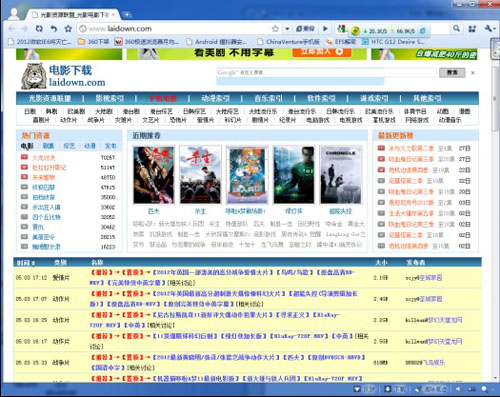Viewport: 500px width, 397px height.
Task: Select the 影视索引 navigation menu item
Action: coord(109,98)
